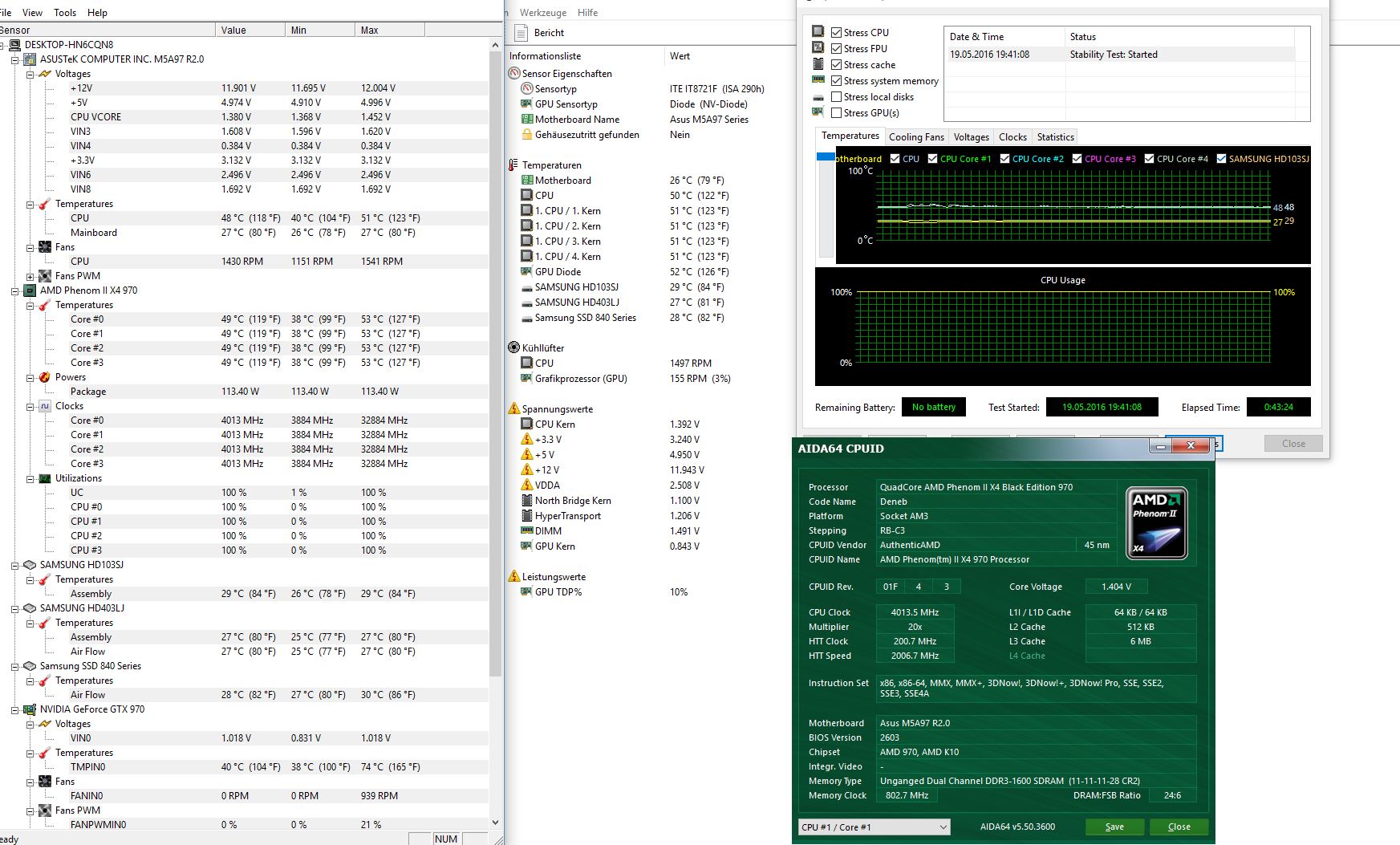Click the DESKTOP-HN6CQN8 computer icon in HWMonitor
Image resolution: width=1400 pixels, height=845 pixels.
[14, 45]
